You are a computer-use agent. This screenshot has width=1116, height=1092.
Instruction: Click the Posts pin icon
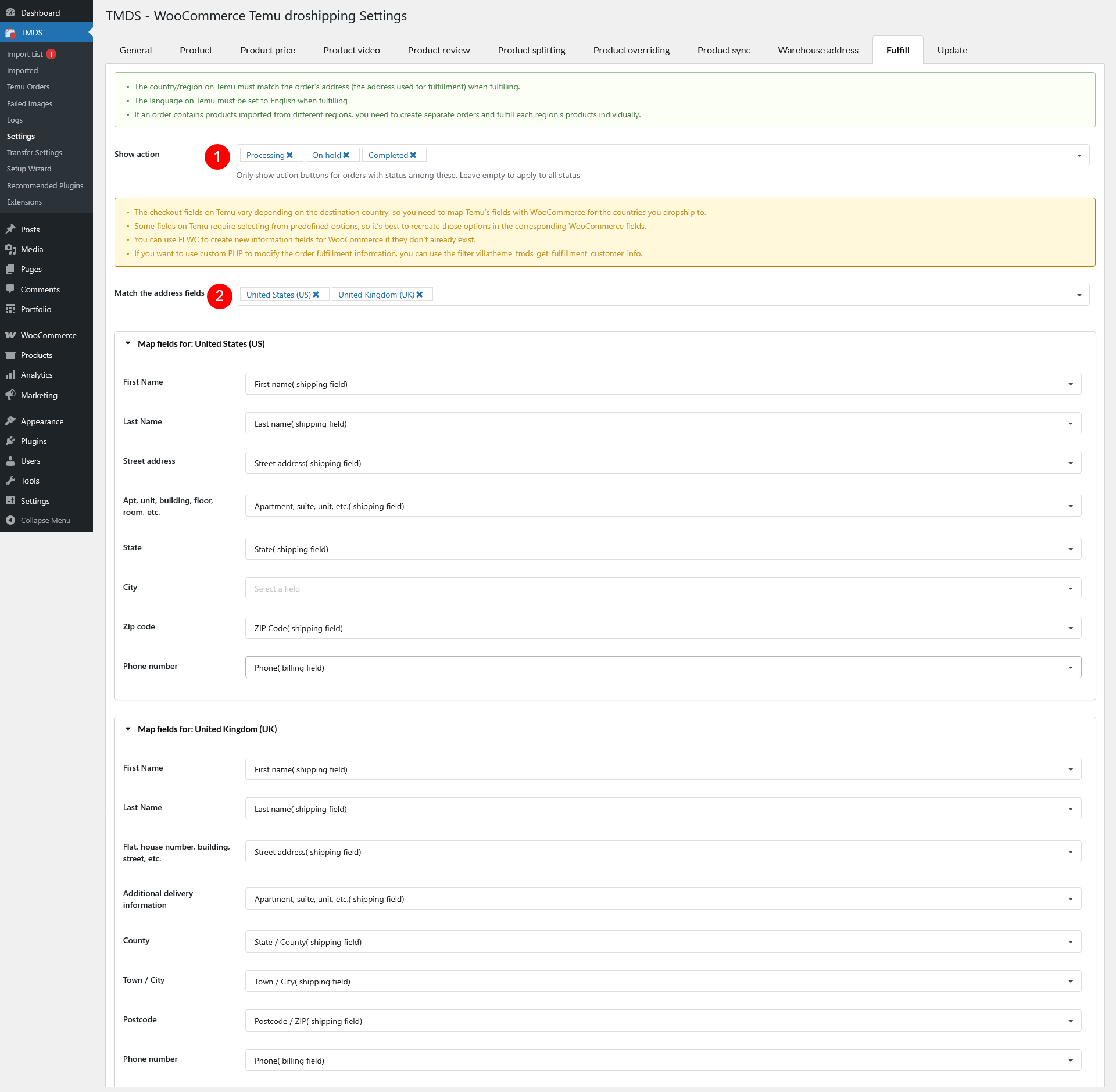click(10, 230)
